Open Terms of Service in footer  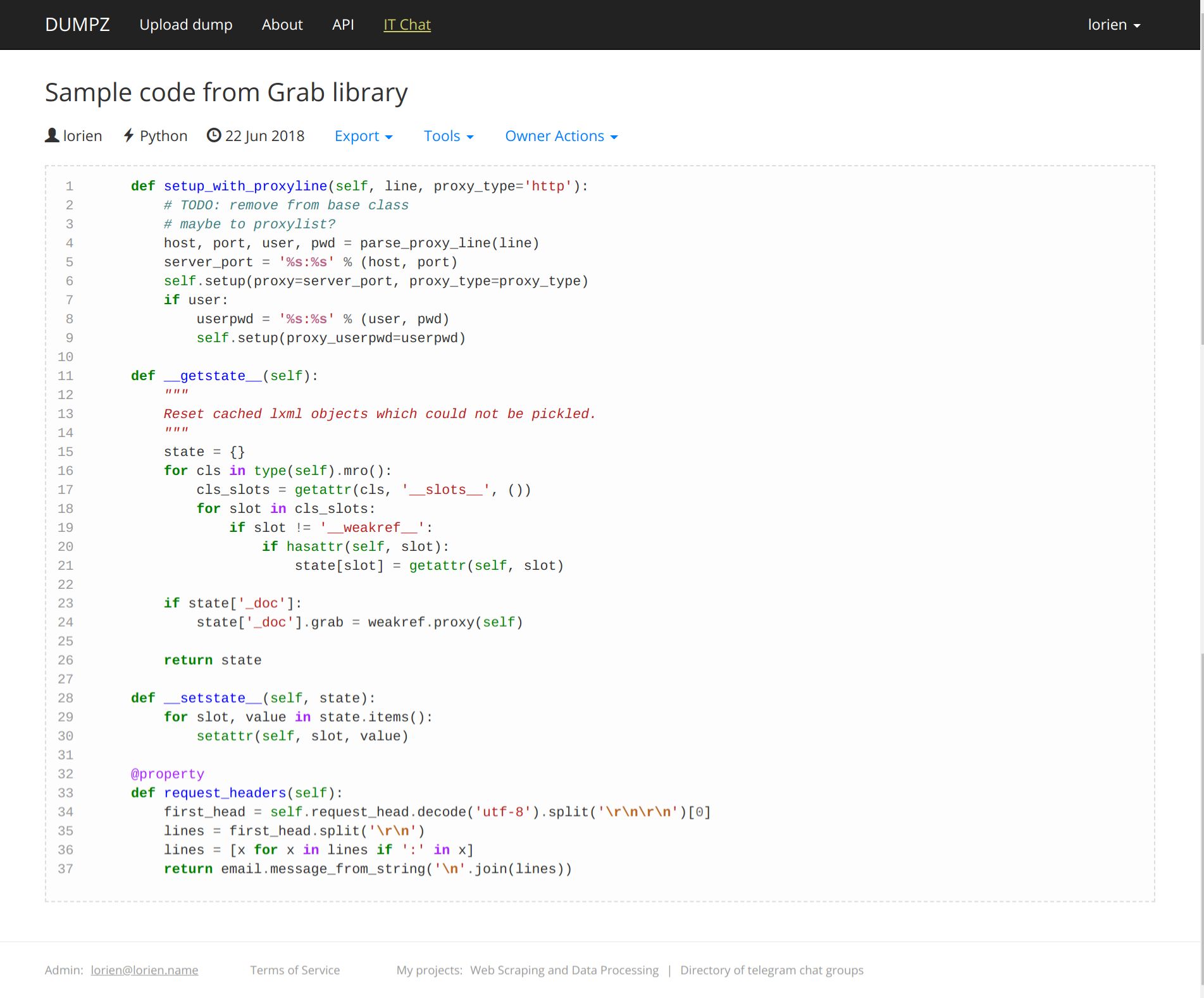pyautogui.click(x=295, y=970)
